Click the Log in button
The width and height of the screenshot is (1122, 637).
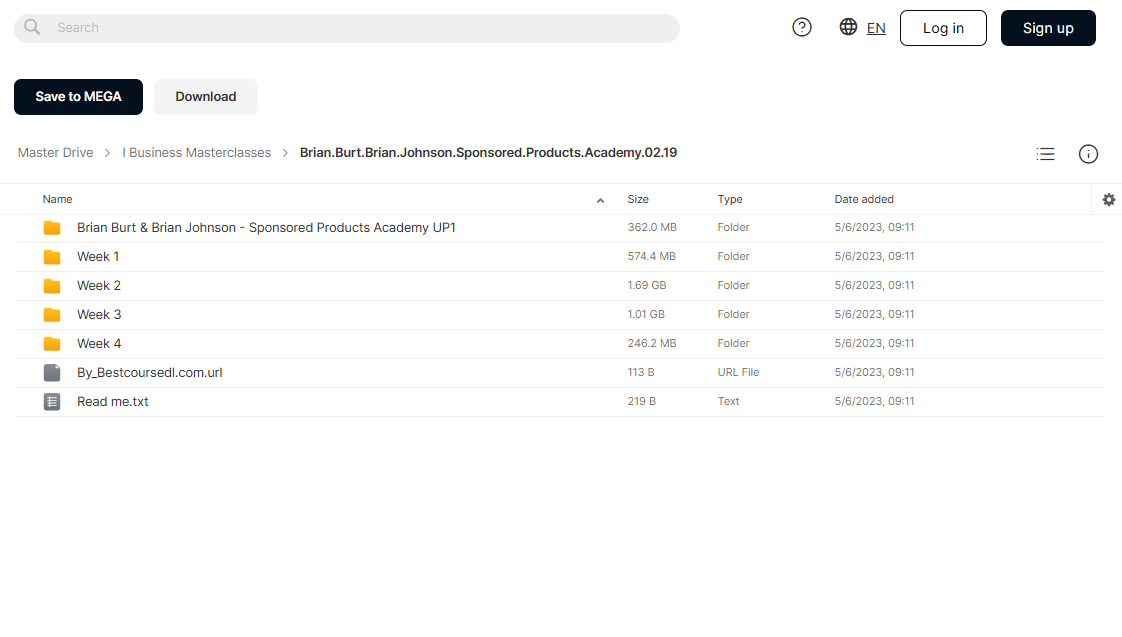(x=943, y=28)
